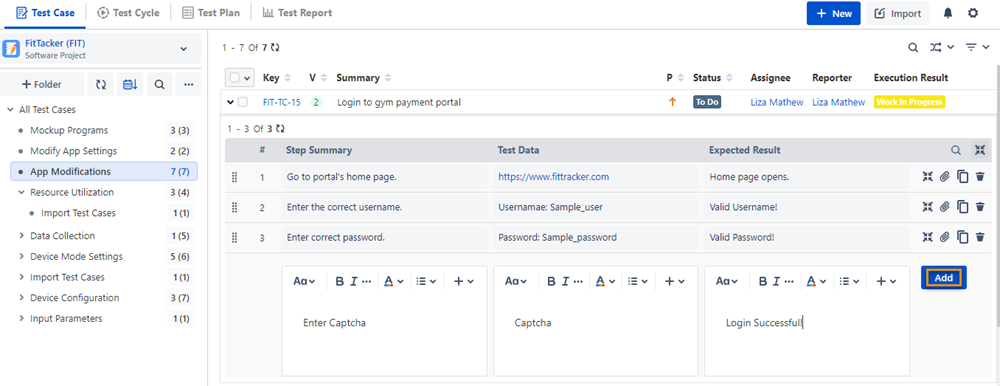
Task: Grab the drag handle of step 1
Action: (234, 177)
